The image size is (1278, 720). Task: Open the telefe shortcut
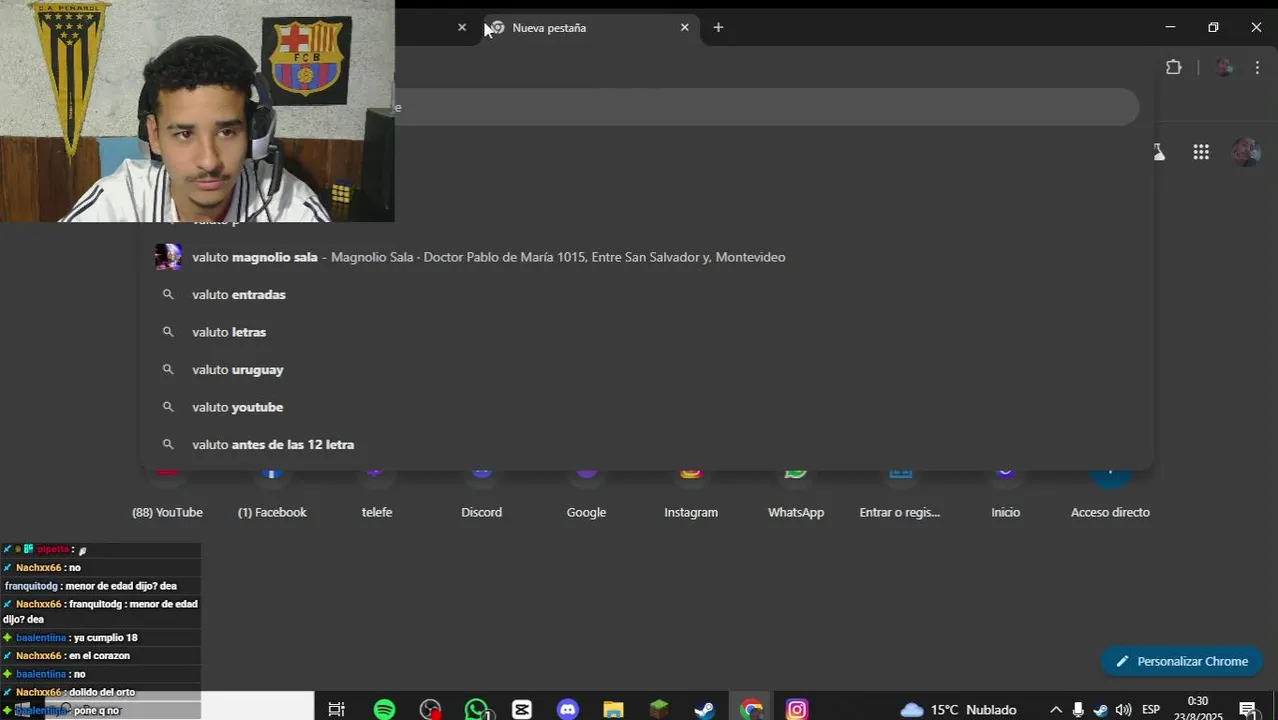(377, 495)
